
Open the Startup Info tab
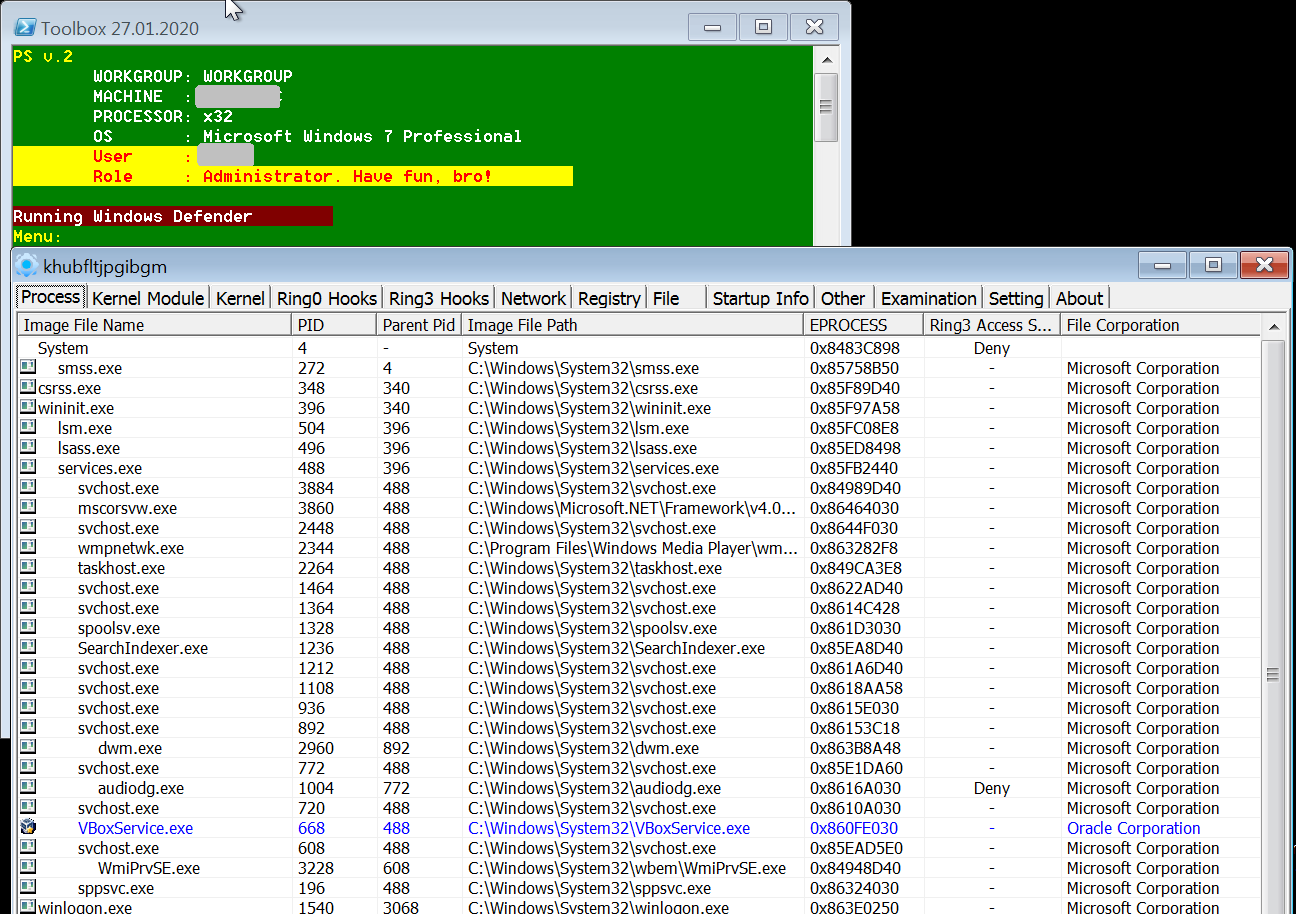[761, 298]
